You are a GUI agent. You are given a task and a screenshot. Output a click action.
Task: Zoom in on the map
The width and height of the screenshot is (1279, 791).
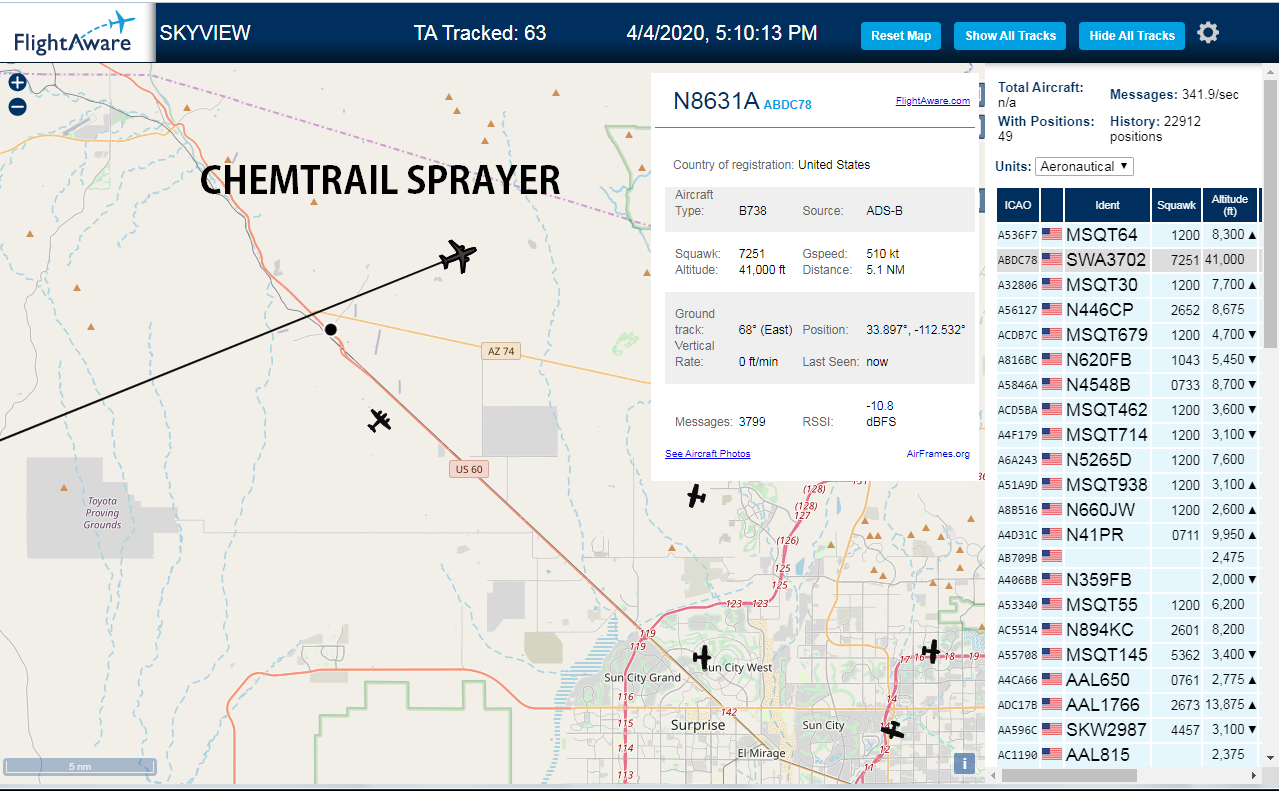click(x=17, y=83)
